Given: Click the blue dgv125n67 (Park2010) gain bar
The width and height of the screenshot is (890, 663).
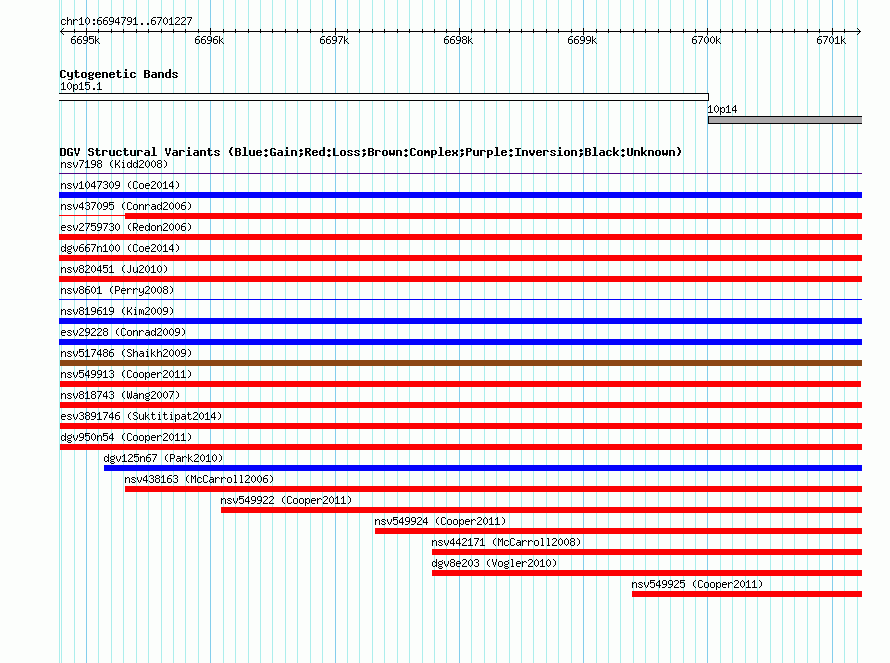Looking at the screenshot, I should tap(482, 468).
